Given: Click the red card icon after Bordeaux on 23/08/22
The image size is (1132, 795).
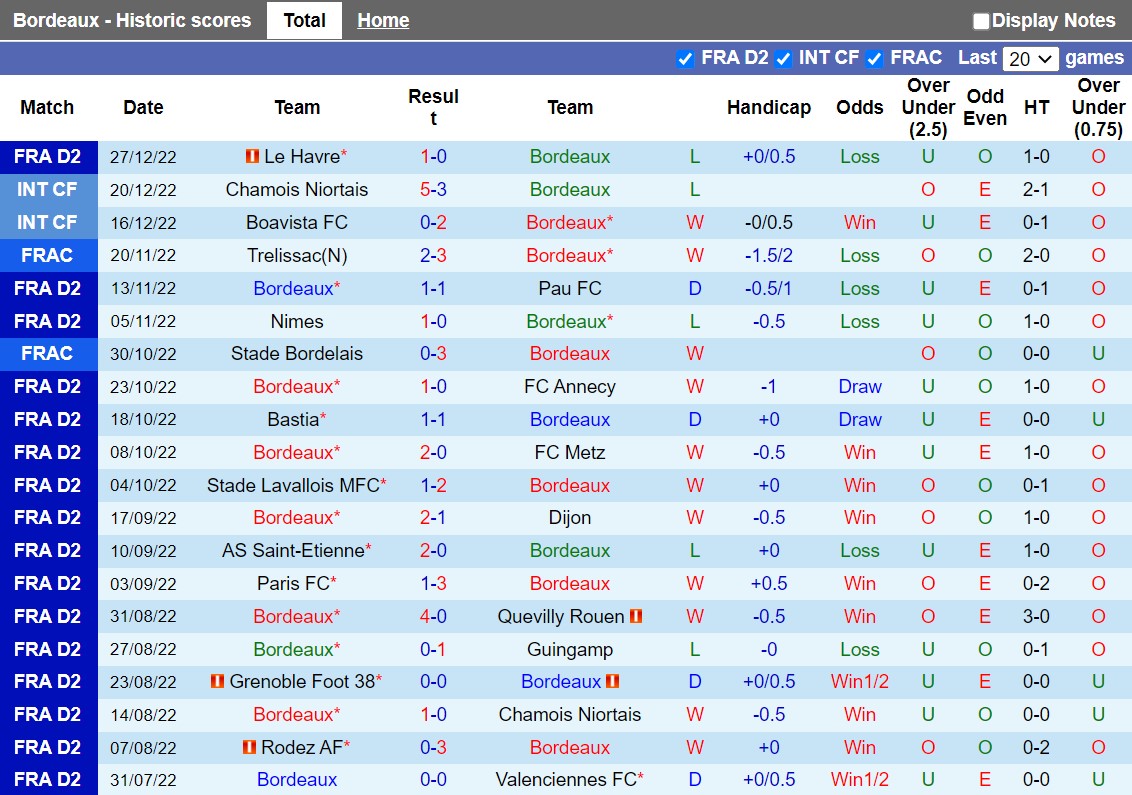Looking at the screenshot, I should (x=613, y=681).
